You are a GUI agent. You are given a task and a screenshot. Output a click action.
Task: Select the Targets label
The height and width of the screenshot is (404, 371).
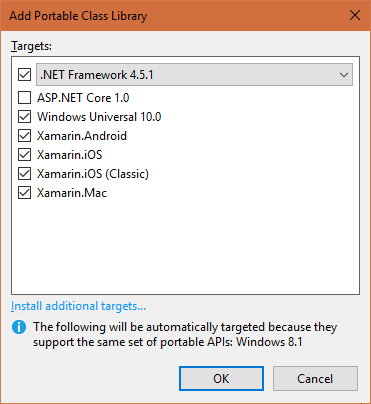[31, 46]
